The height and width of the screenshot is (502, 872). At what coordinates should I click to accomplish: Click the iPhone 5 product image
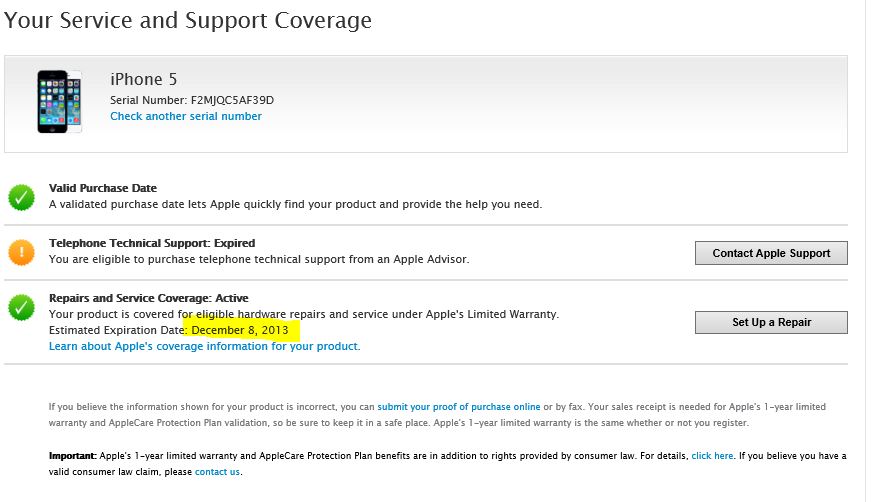click(x=60, y=102)
